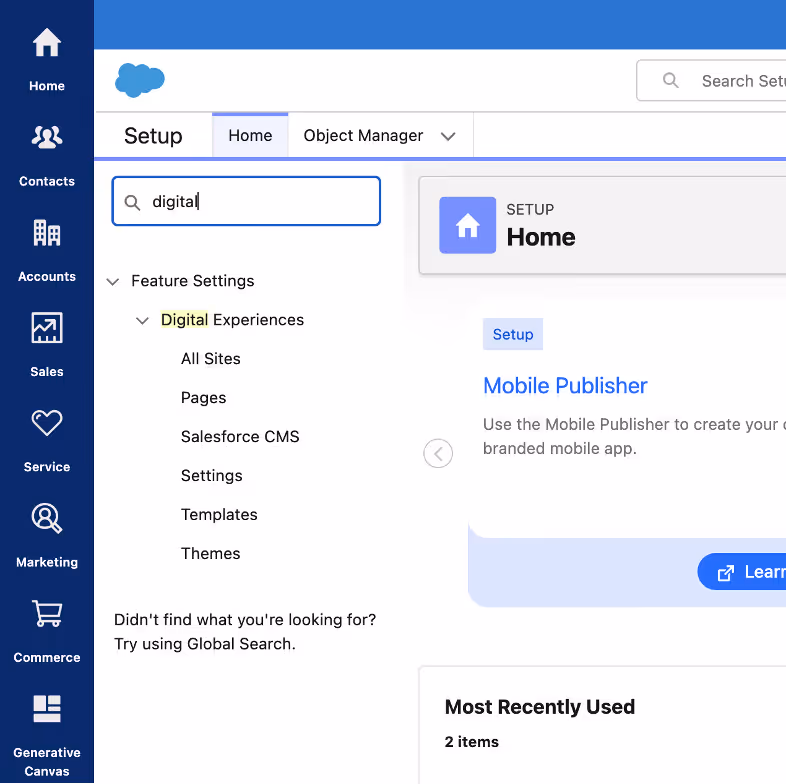This screenshot has height=784, width=786.
Task: Go to previous carousel card arrow
Action: [x=438, y=454]
